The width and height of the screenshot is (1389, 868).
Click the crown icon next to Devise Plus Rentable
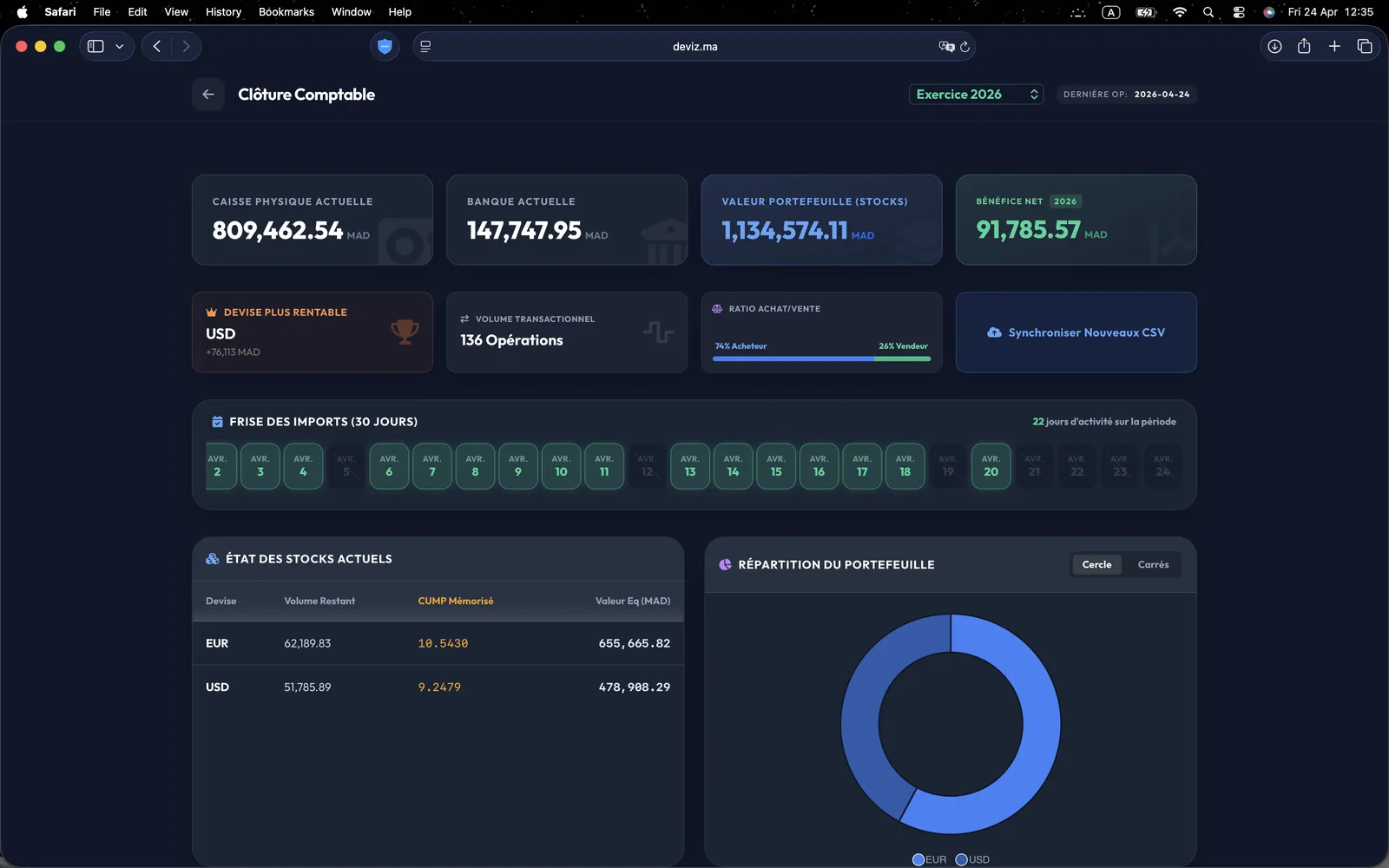(x=211, y=312)
